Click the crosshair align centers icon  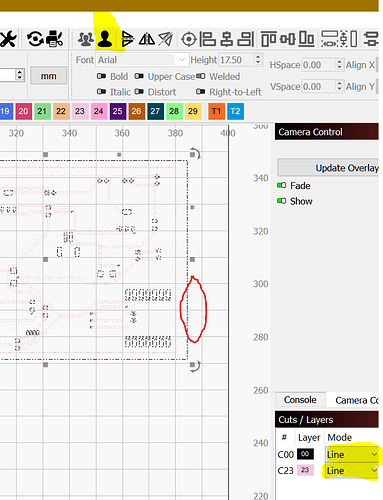tap(189, 39)
